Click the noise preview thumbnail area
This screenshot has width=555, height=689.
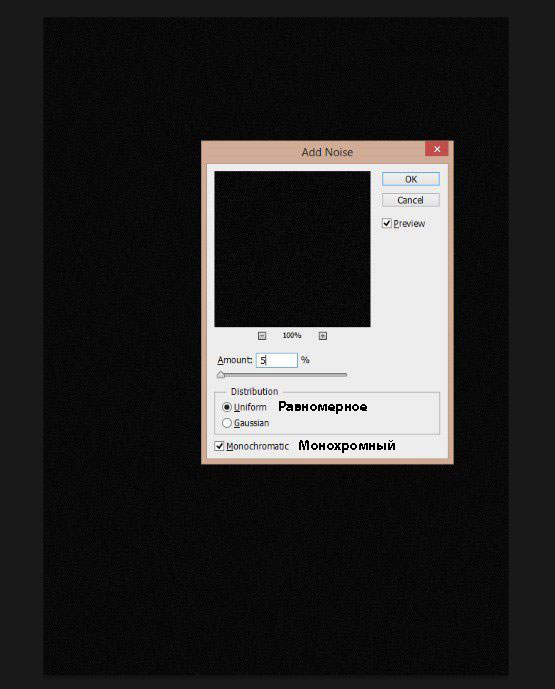292,249
